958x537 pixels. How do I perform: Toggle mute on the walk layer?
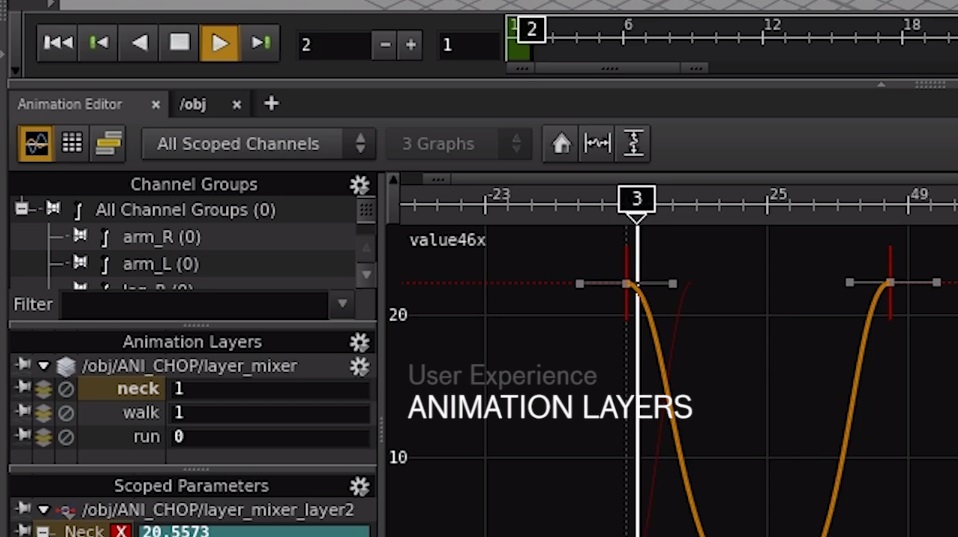point(66,413)
